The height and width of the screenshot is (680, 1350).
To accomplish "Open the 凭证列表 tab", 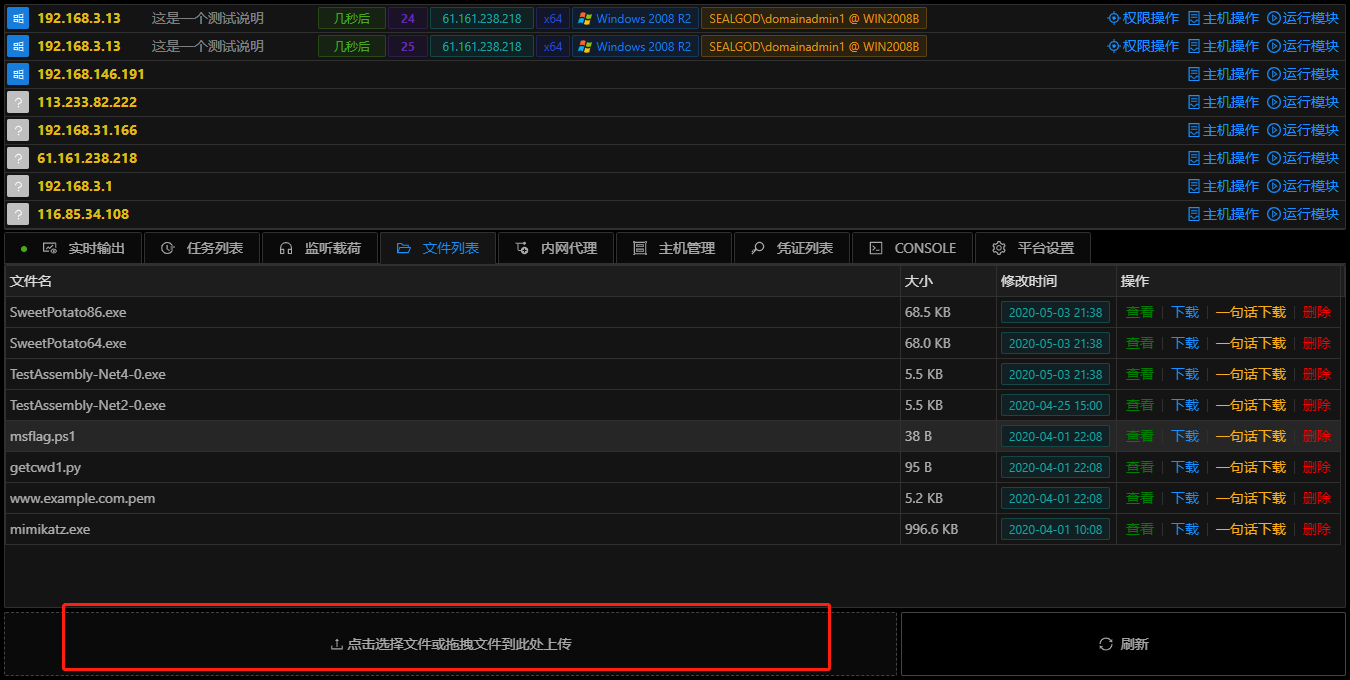I will coord(791,248).
